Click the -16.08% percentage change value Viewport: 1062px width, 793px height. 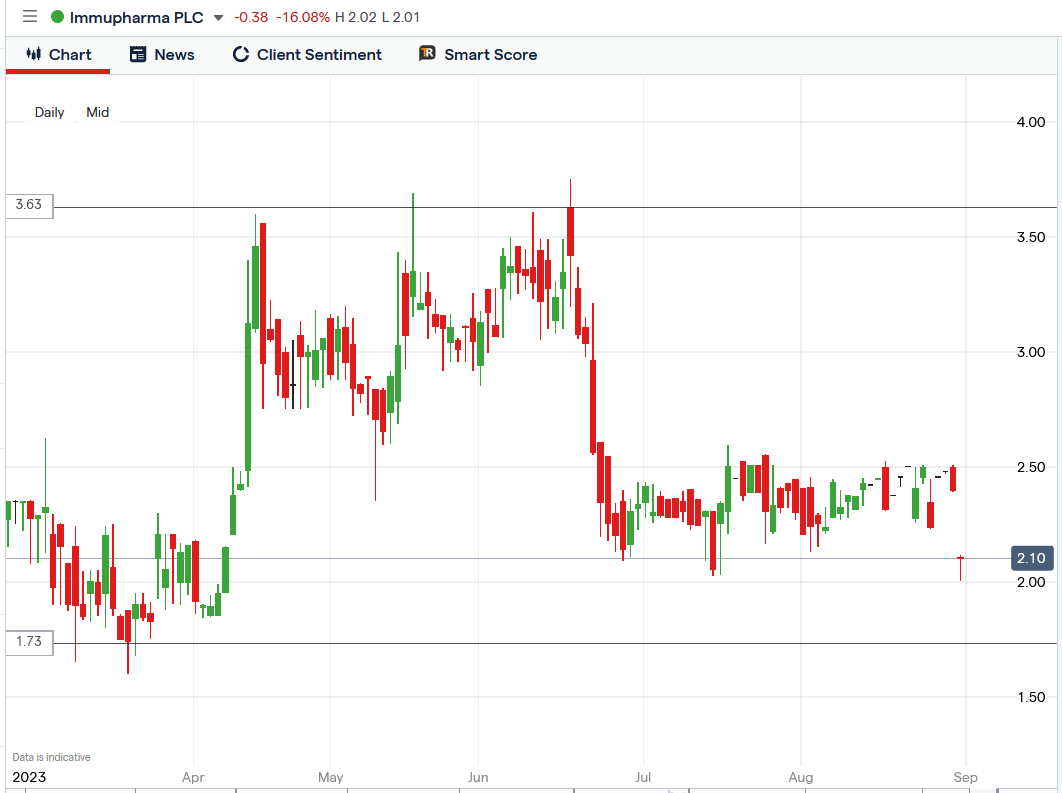(303, 18)
